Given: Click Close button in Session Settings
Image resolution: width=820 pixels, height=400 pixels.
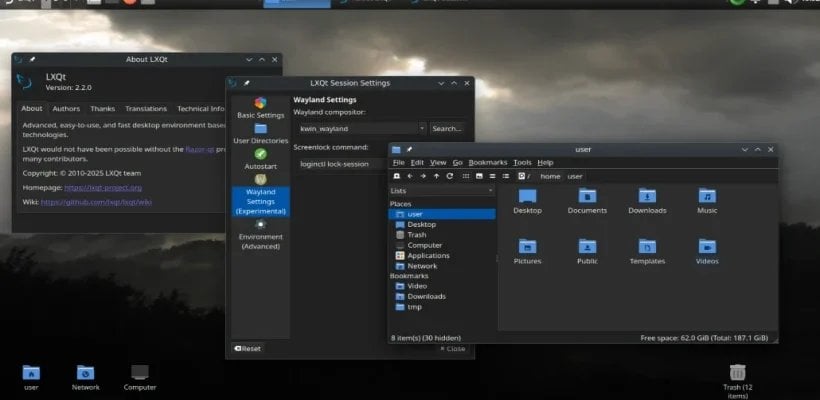Looking at the screenshot, I should pos(452,348).
